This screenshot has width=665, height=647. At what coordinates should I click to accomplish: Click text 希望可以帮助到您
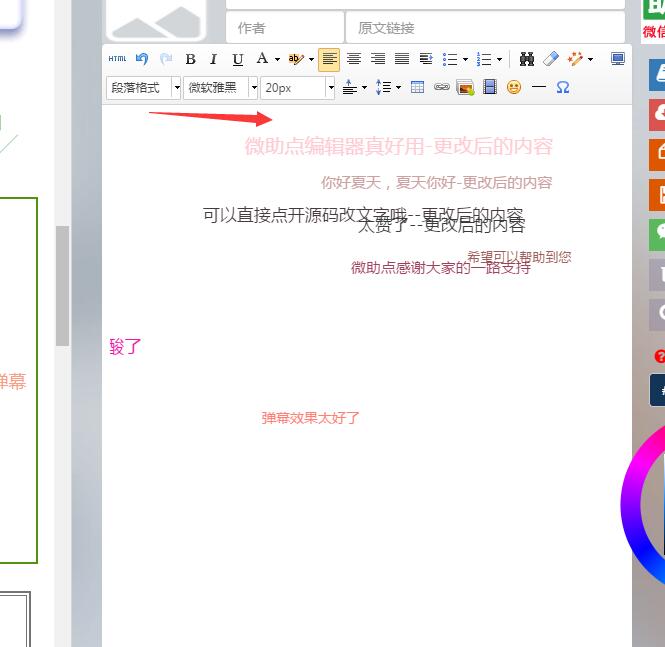[x=519, y=257]
